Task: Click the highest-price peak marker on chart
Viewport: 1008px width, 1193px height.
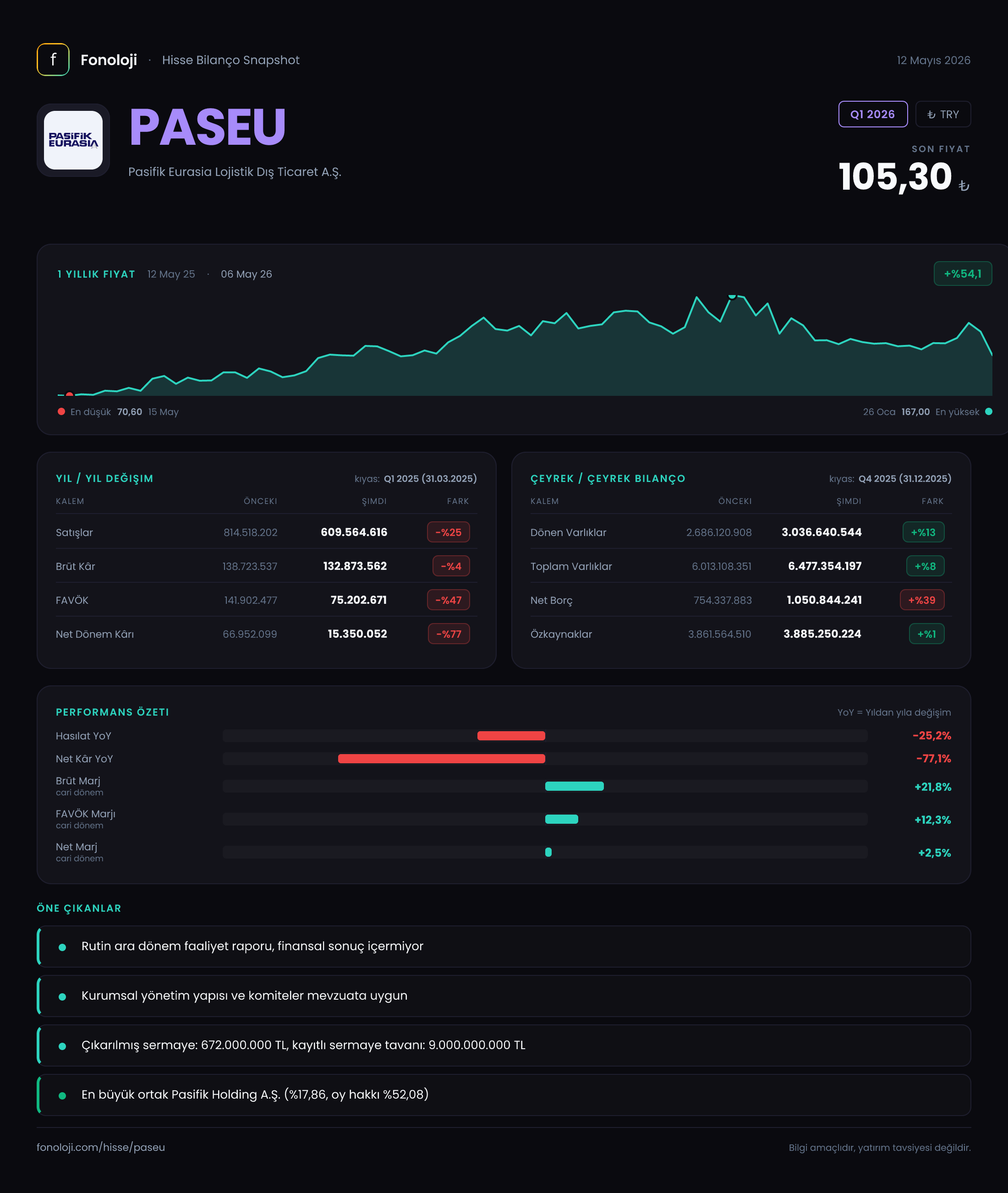Action: coord(732,296)
